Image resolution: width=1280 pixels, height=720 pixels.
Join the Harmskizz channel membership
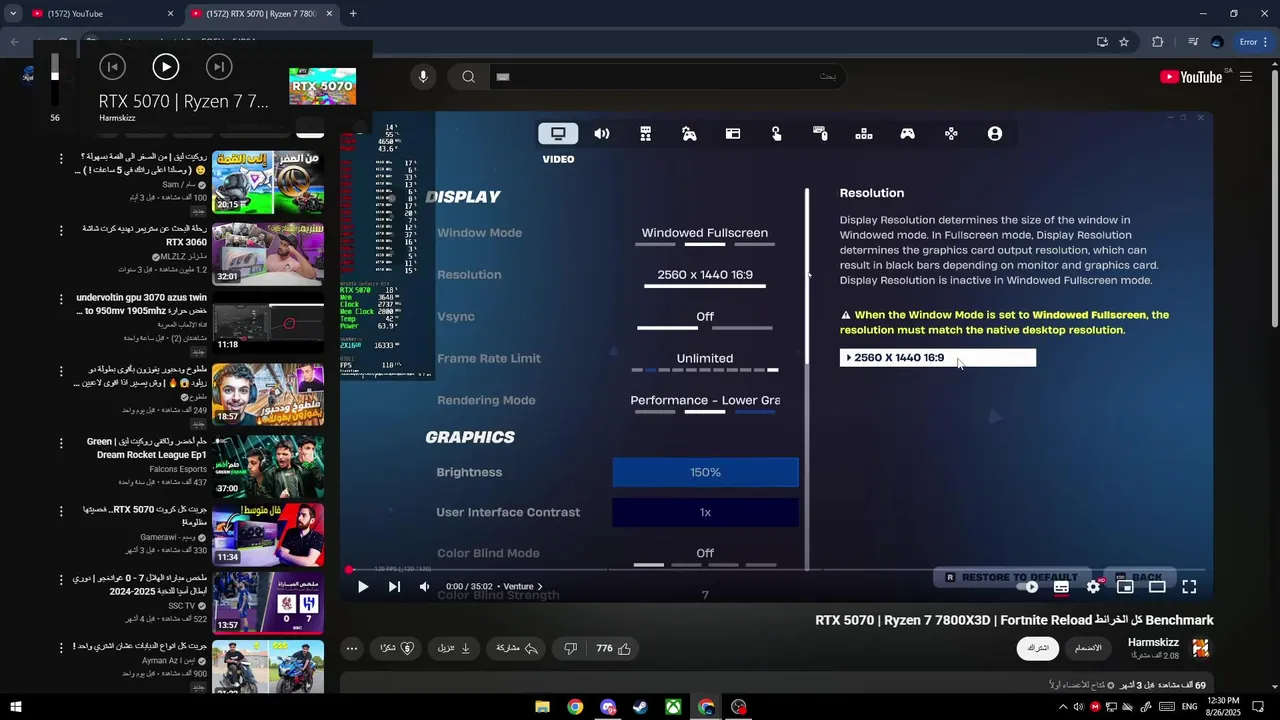coord(1088,648)
